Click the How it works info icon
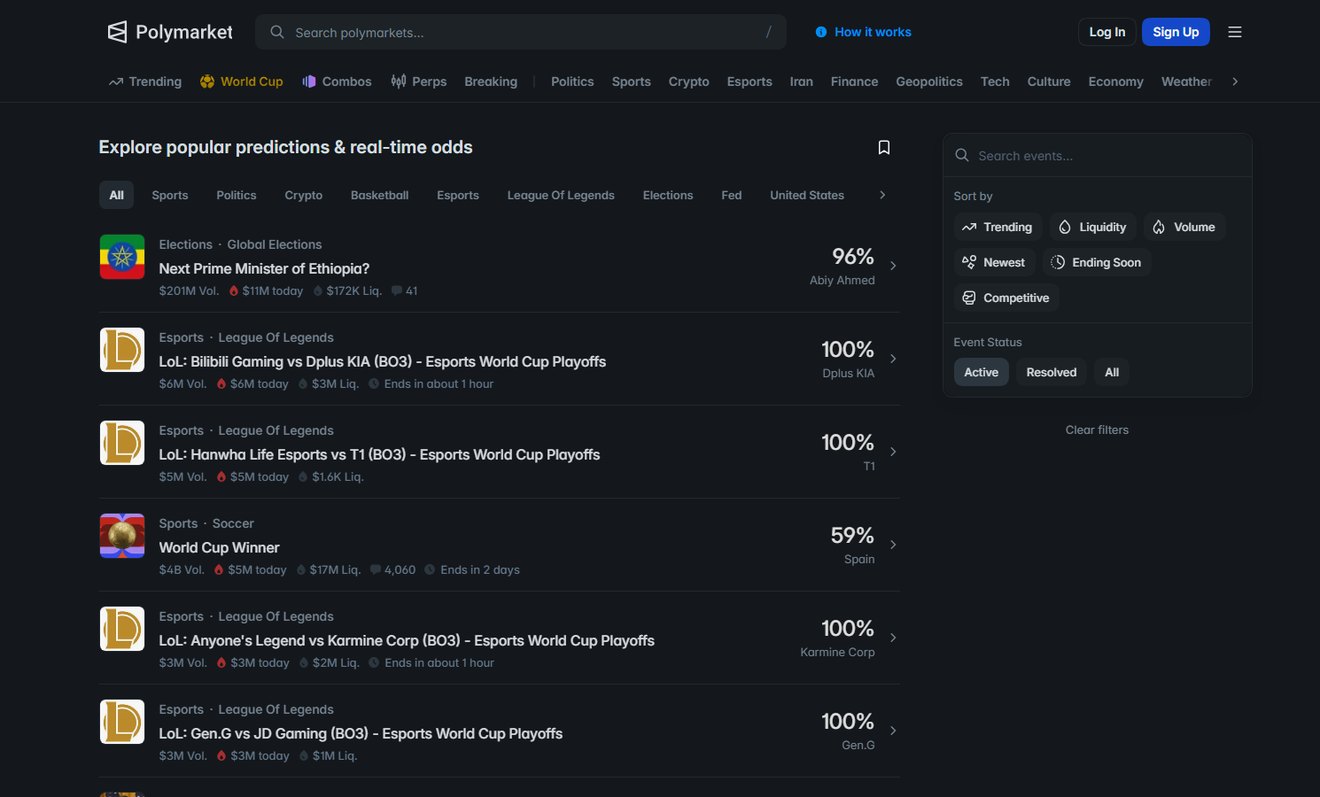1320x797 pixels. (x=821, y=32)
